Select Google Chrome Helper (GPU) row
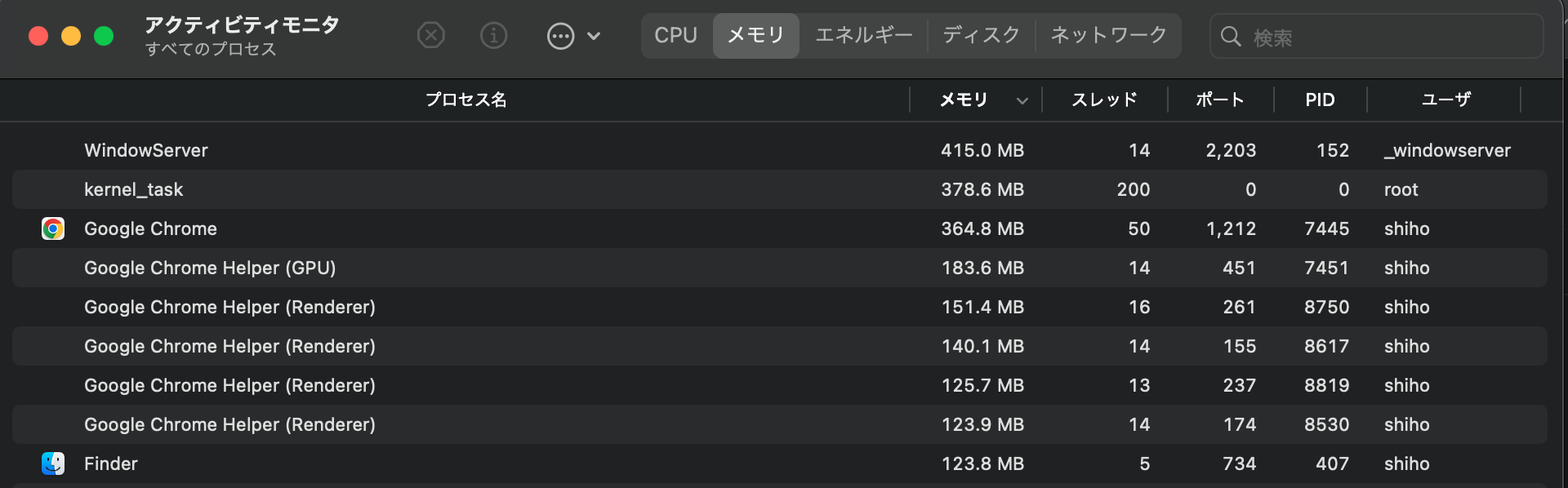This screenshot has width=1568, height=488. (x=490, y=268)
